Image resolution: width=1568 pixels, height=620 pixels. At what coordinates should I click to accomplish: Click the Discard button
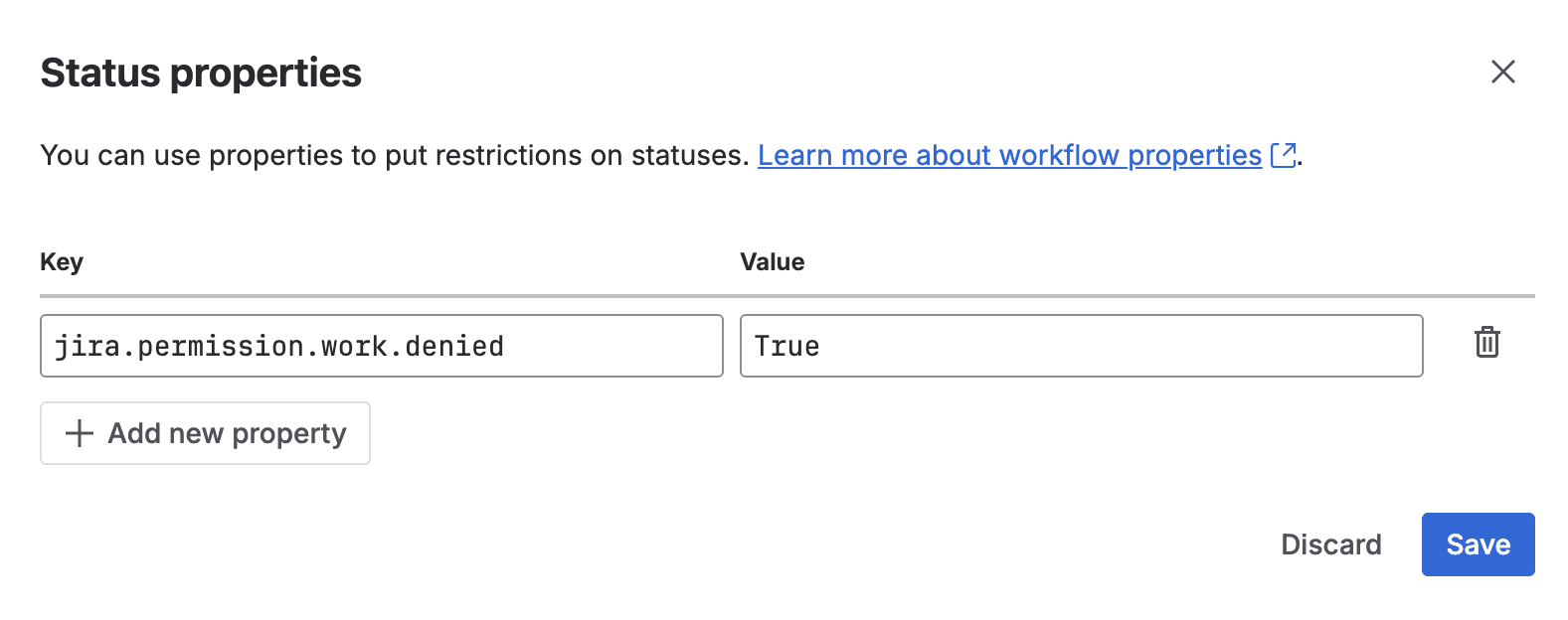point(1330,544)
